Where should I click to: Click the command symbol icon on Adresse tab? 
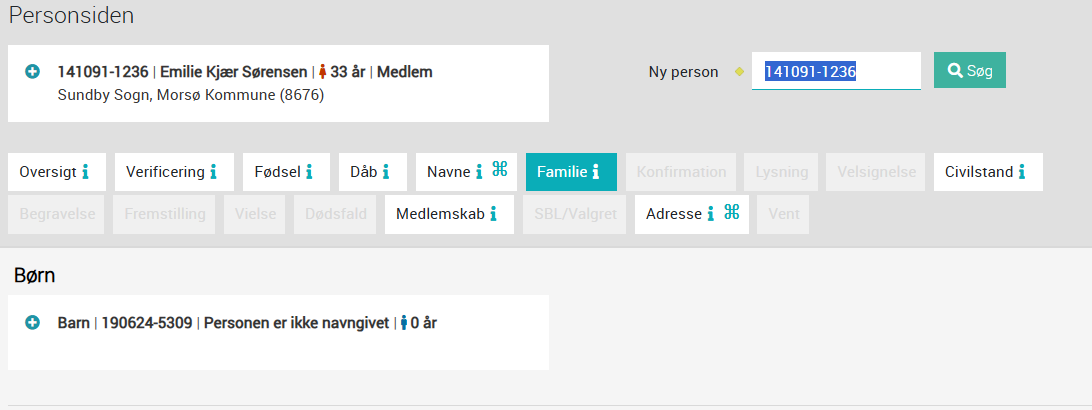click(731, 212)
